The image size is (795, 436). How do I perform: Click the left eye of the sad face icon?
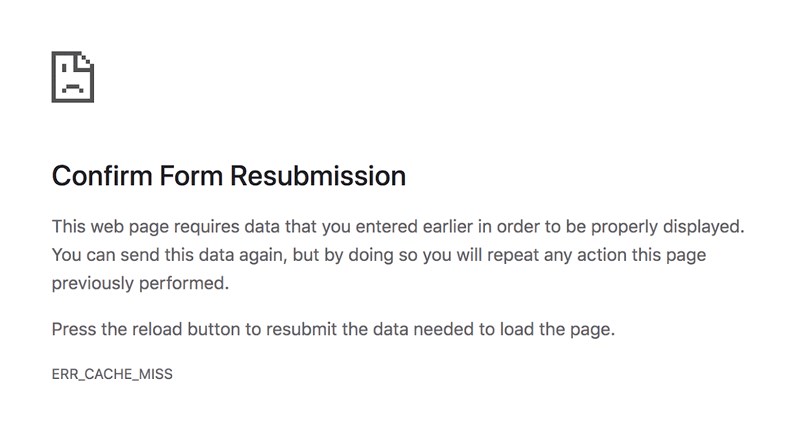click(x=64, y=67)
